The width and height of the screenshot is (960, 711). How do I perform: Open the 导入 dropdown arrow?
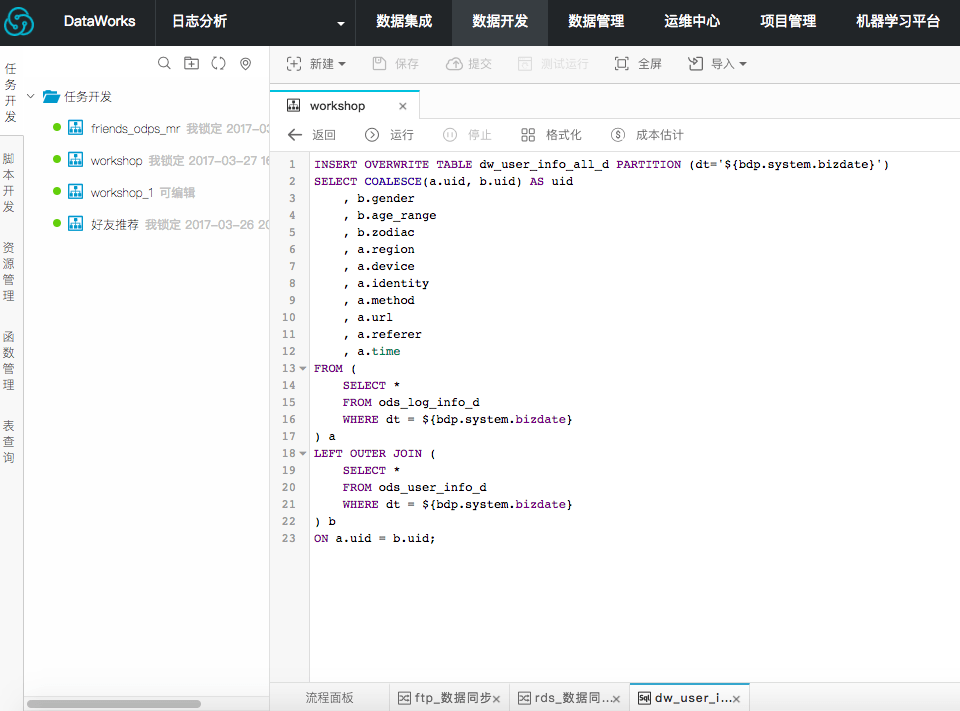coord(743,64)
